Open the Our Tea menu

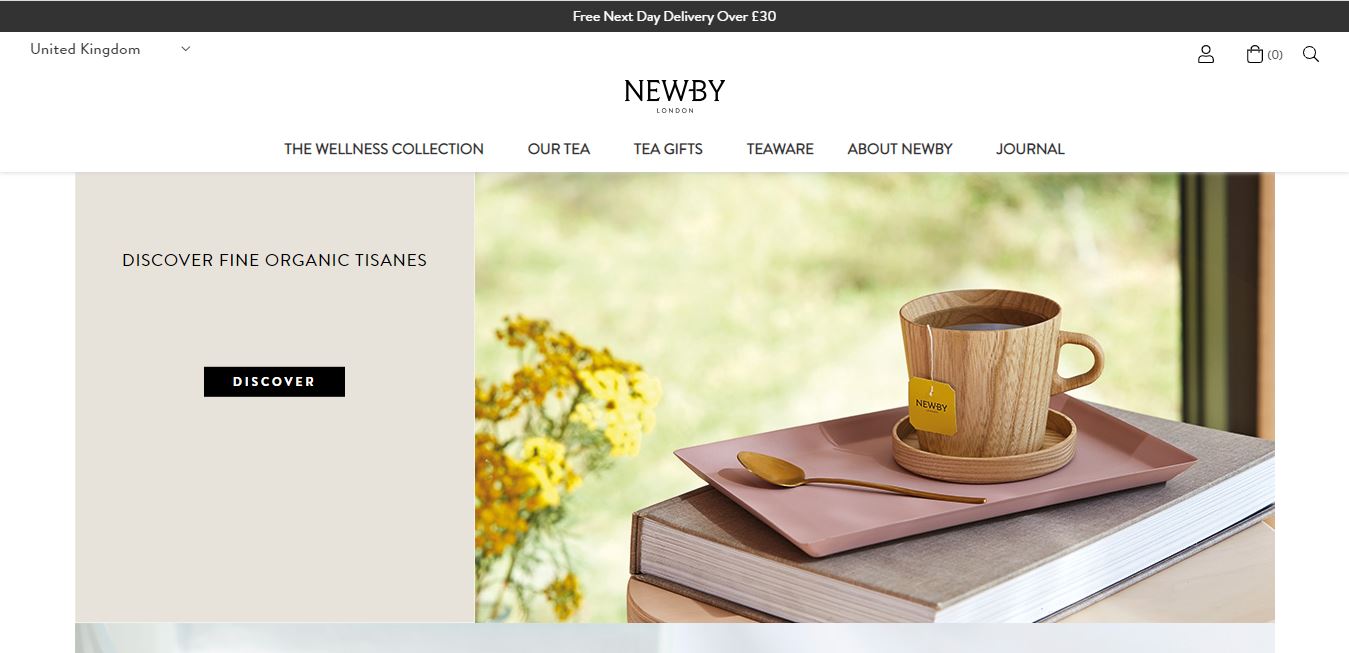point(559,149)
